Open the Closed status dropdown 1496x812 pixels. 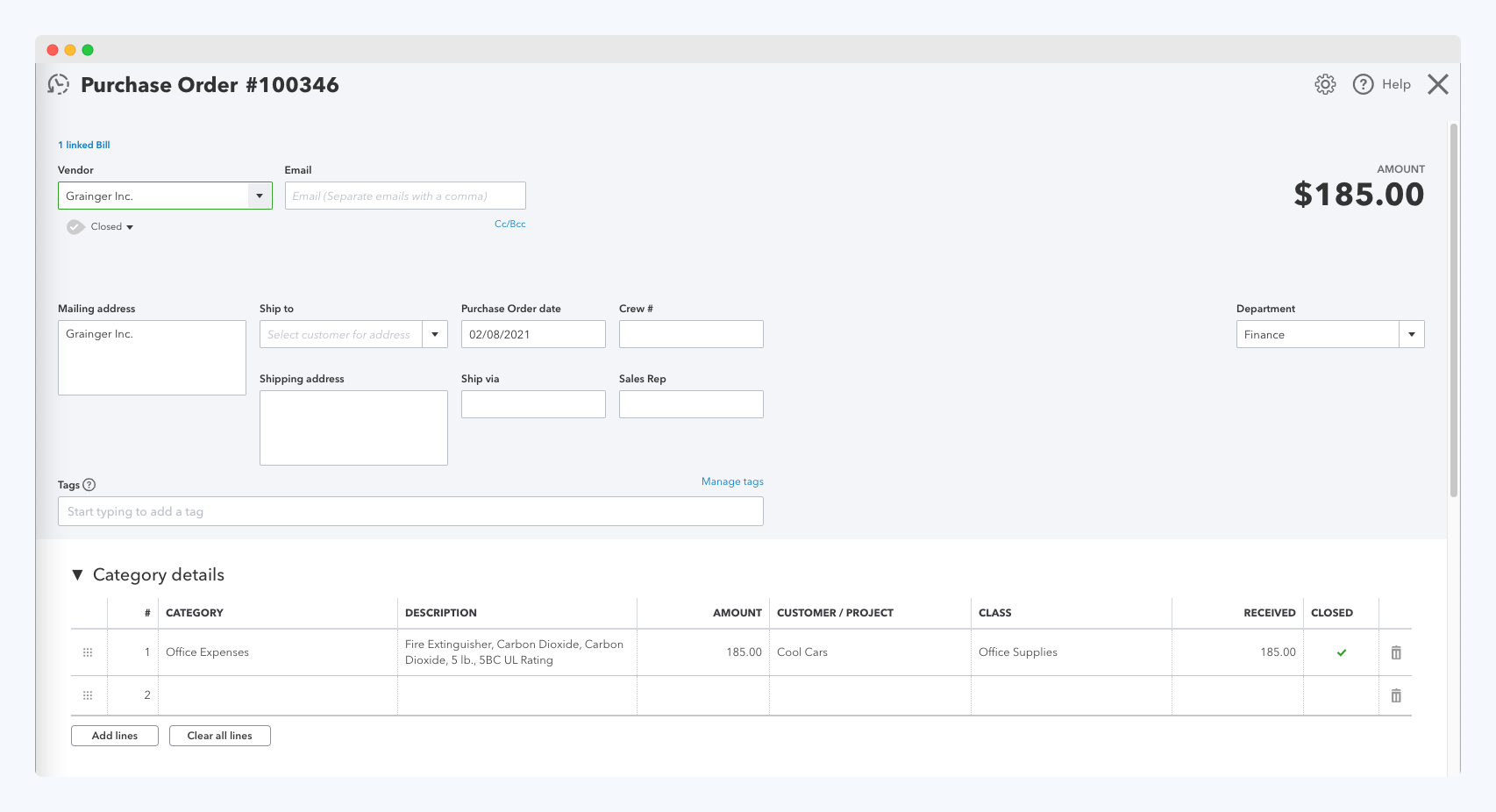(x=111, y=226)
